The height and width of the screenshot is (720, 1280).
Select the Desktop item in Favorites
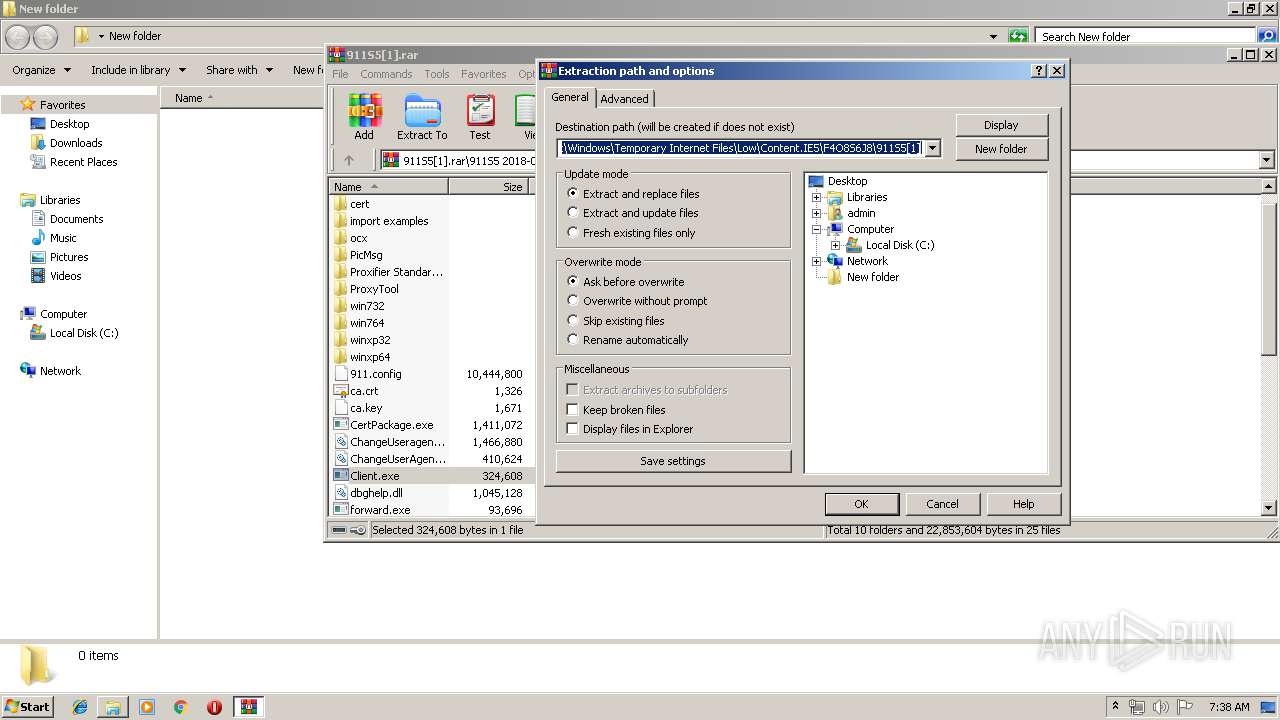[x=69, y=124]
